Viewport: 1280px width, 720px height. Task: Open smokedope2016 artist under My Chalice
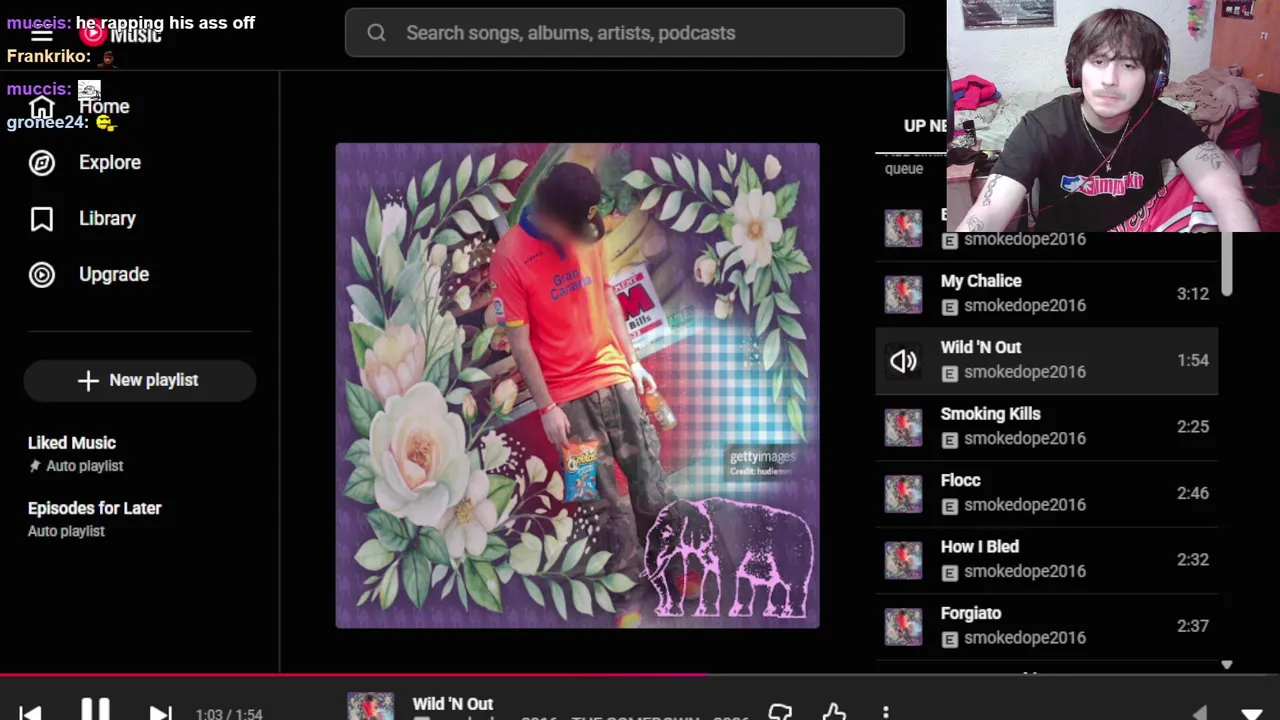coord(1025,306)
